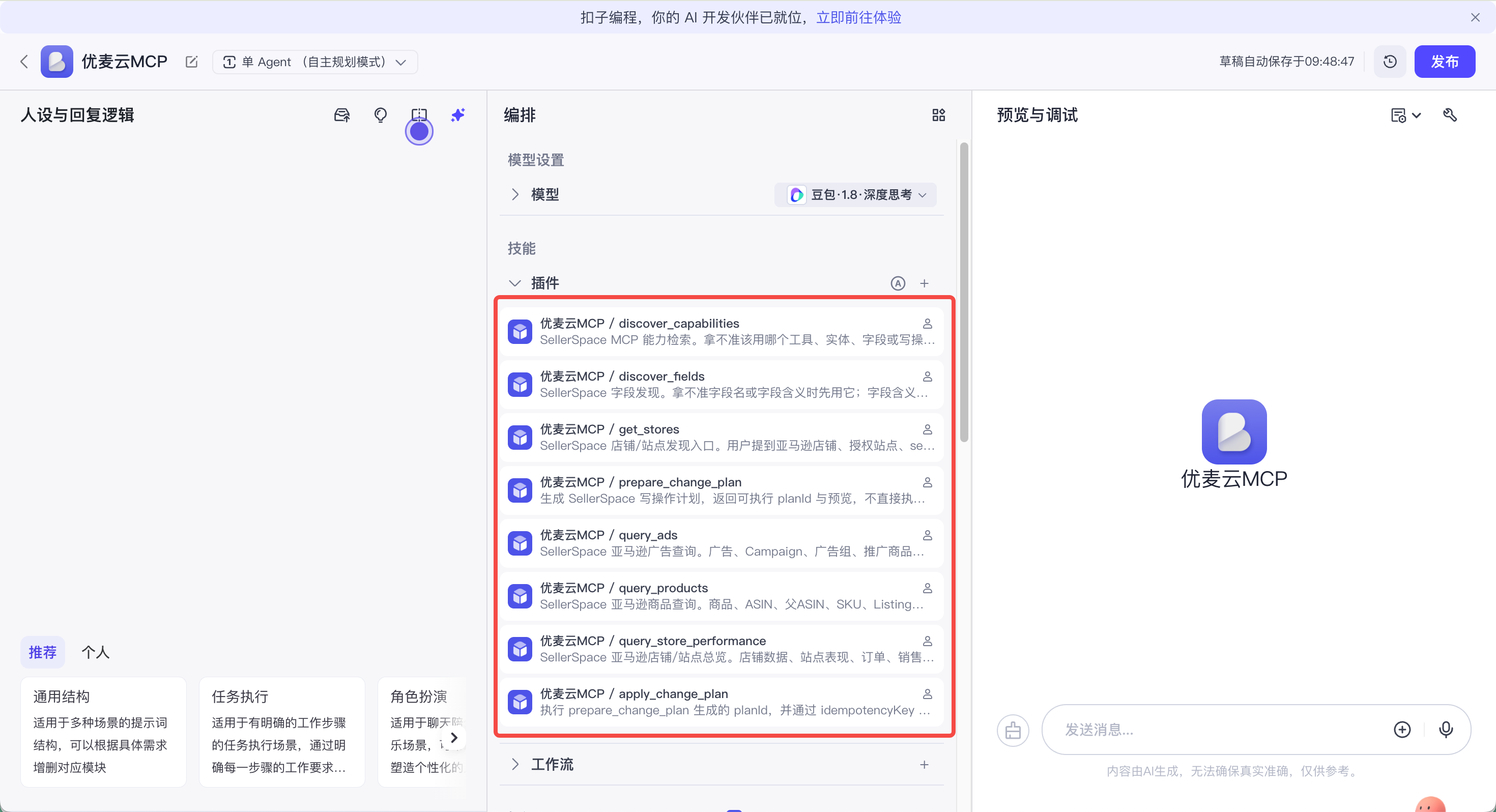The width and height of the screenshot is (1496, 812).
Task: Click user icon on query_products row
Action: tap(928, 588)
